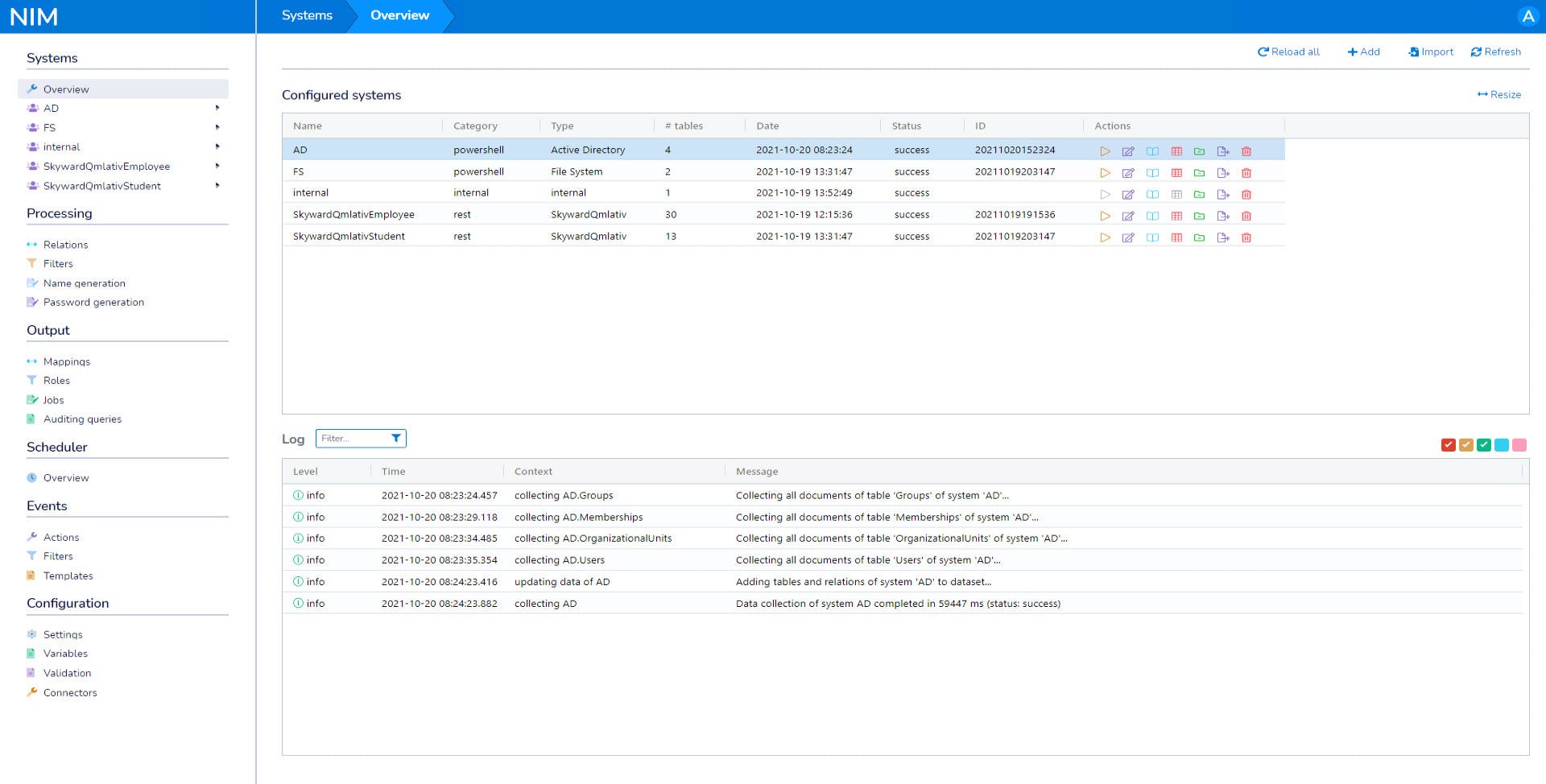Open Scheduler Overview in the sidebar
This screenshot has height=784, width=1546.
point(66,477)
